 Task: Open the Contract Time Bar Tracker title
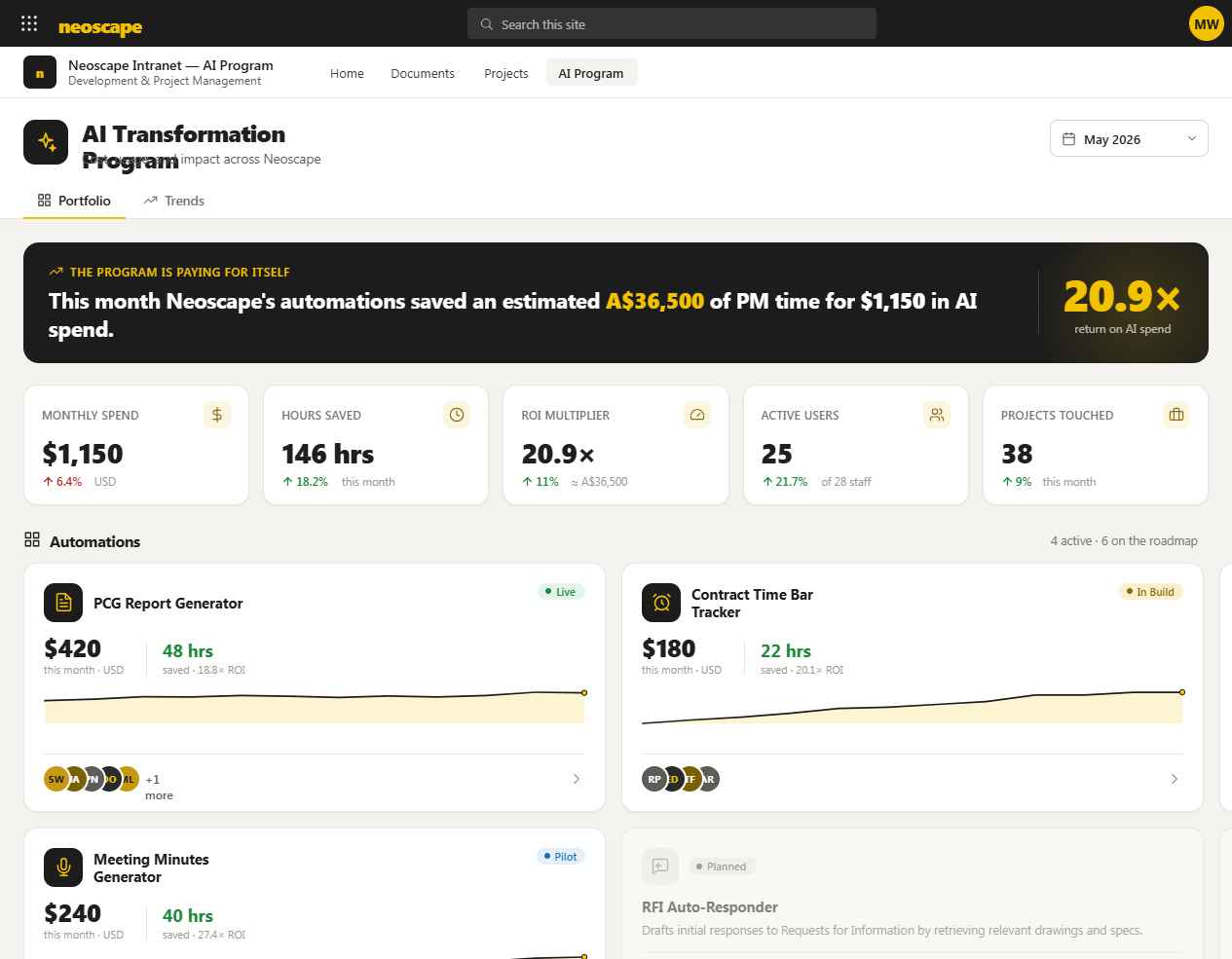752,604
